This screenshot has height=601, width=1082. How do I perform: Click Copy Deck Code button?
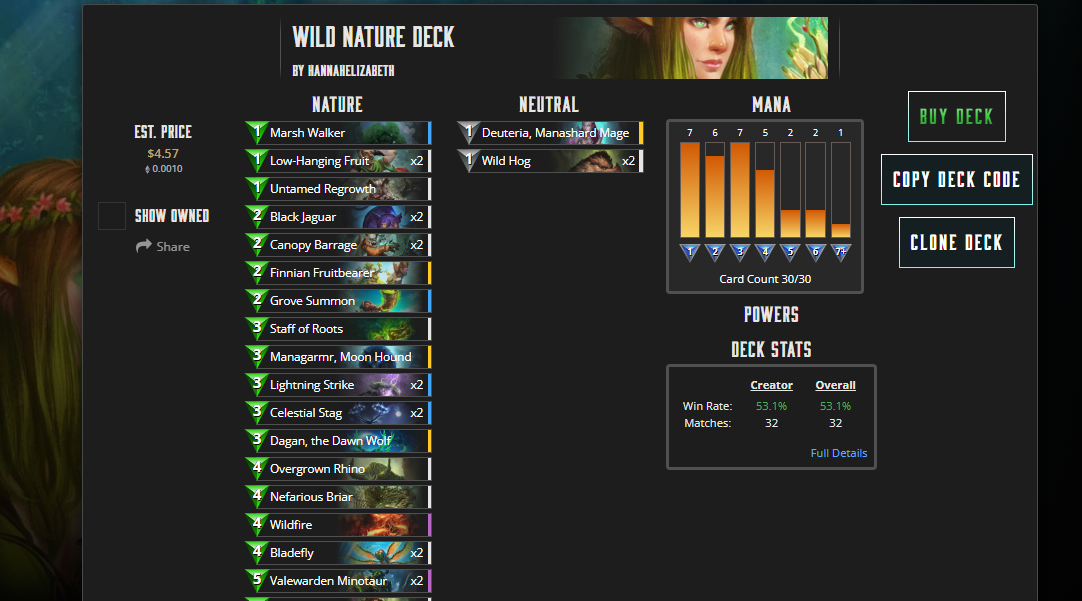[956, 179]
